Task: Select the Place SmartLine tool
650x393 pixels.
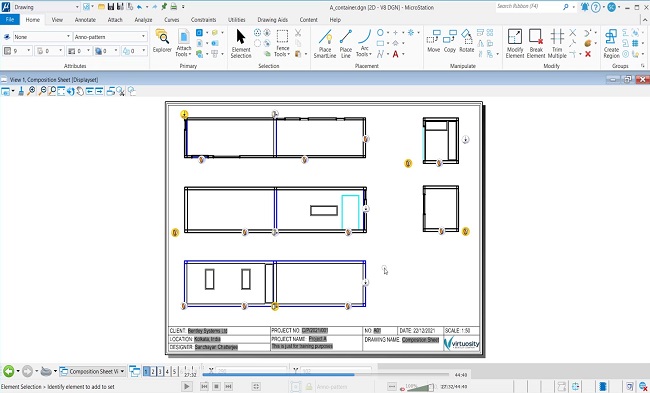Action: [x=325, y=43]
